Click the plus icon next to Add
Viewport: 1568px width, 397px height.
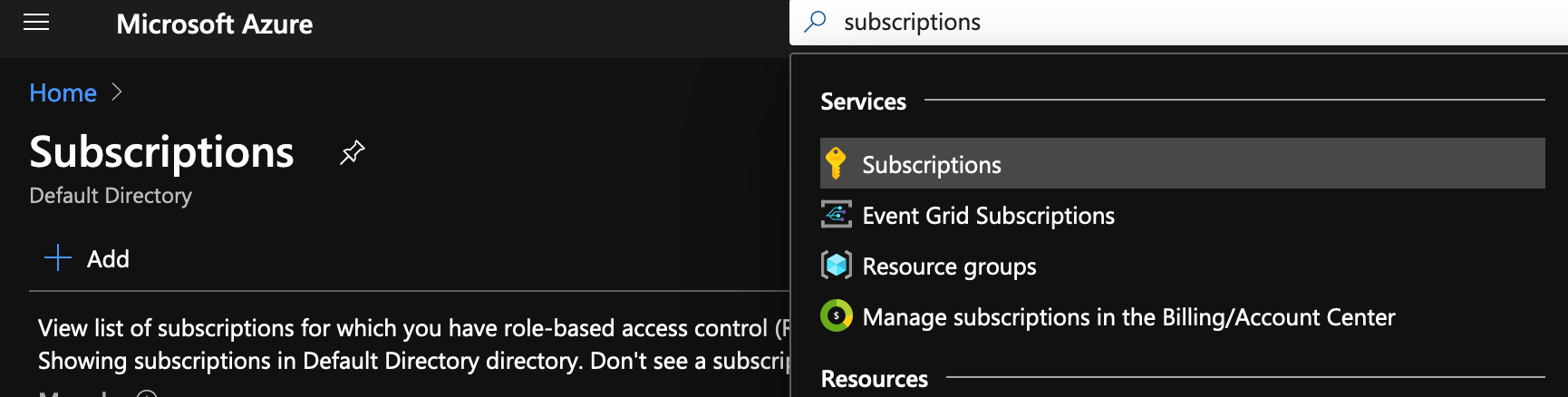pyautogui.click(x=58, y=258)
